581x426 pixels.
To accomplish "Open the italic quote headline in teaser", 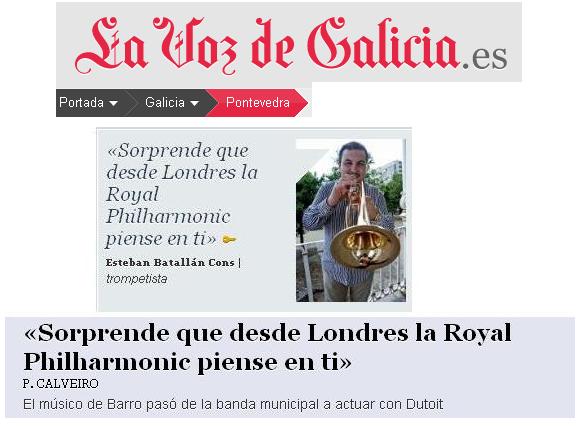I will click(x=182, y=194).
